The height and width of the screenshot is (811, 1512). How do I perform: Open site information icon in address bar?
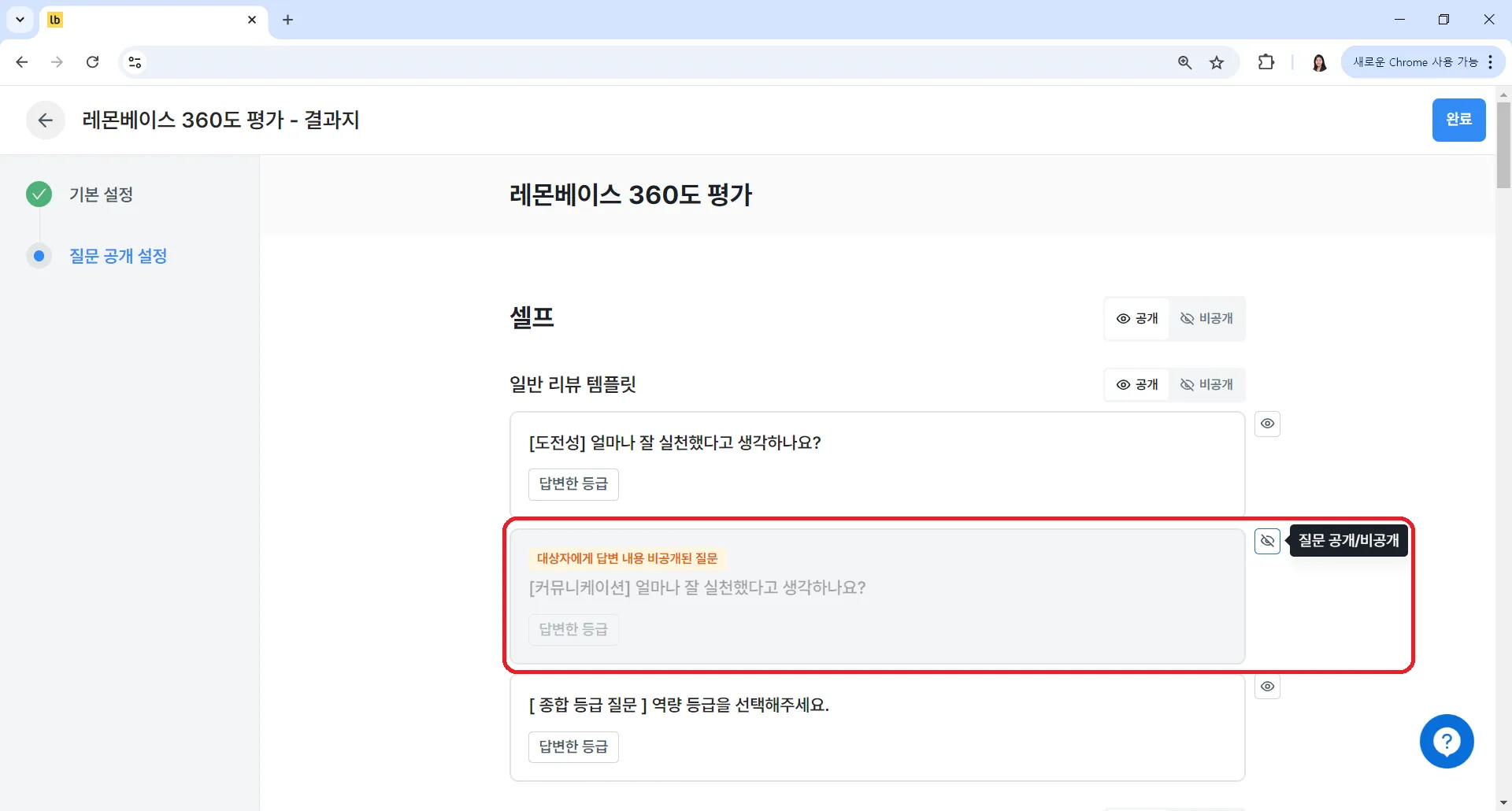click(x=135, y=62)
